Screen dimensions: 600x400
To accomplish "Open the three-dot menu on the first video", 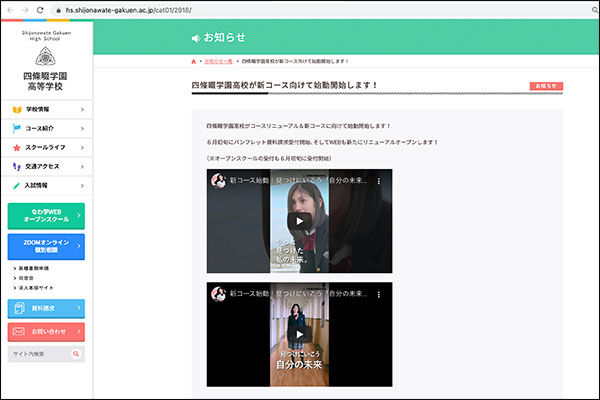I will click(379, 181).
